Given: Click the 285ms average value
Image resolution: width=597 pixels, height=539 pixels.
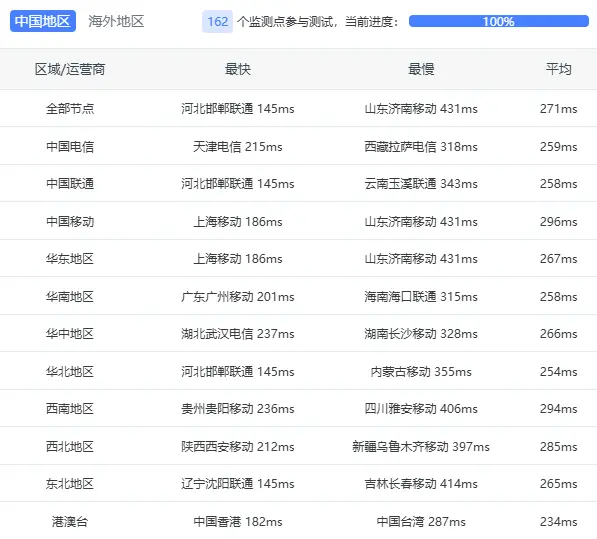Looking at the screenshot, I should 559,447.
